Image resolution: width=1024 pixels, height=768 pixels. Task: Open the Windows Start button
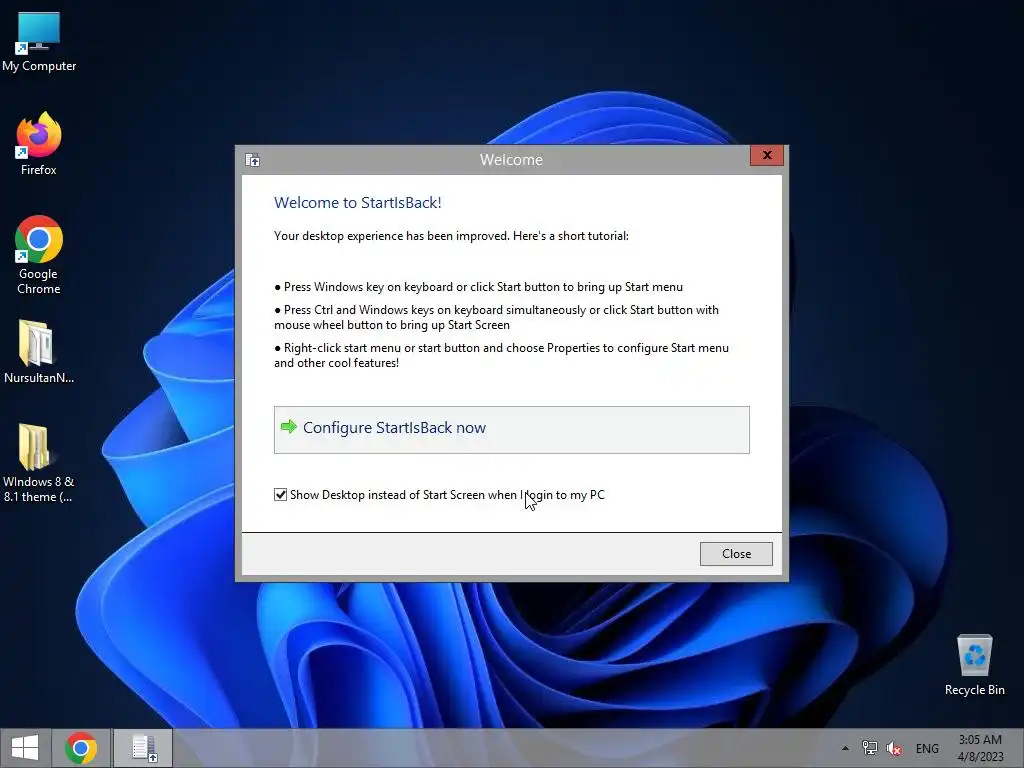pos(25,748)
